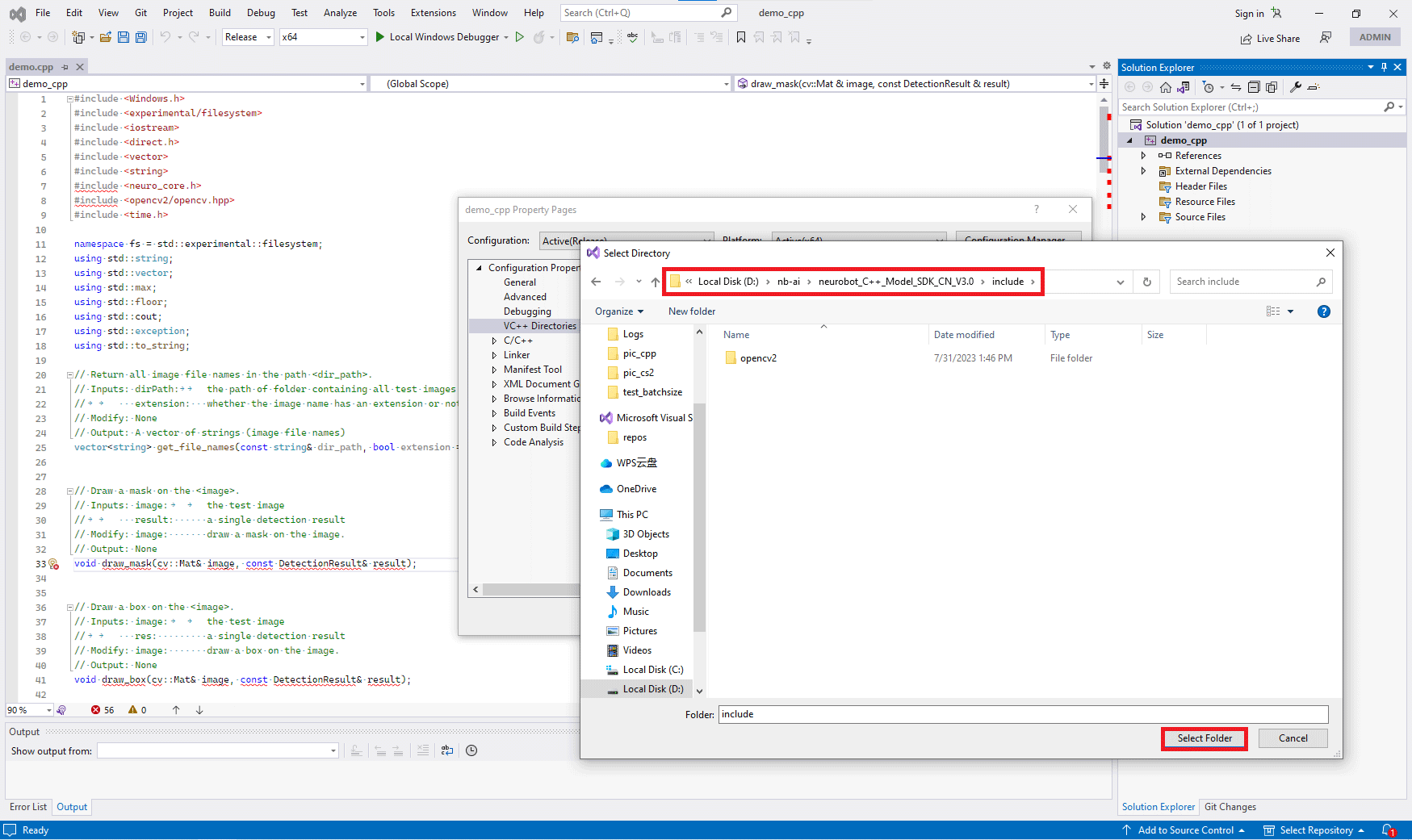Image resolution: width=1412 pixels, height=840 pixels.
Task: Refresh the include folder listing
Action: pyautogui.click(x=1146, y=282)
